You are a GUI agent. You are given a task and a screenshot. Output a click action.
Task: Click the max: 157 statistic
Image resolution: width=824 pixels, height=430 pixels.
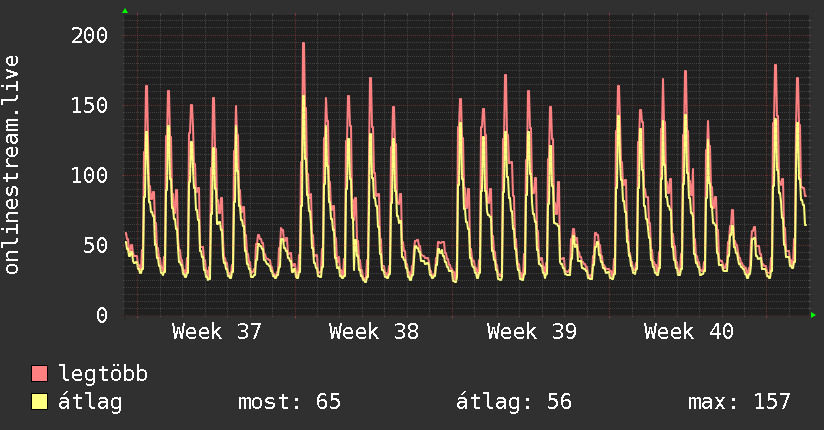tap(739, 402)
